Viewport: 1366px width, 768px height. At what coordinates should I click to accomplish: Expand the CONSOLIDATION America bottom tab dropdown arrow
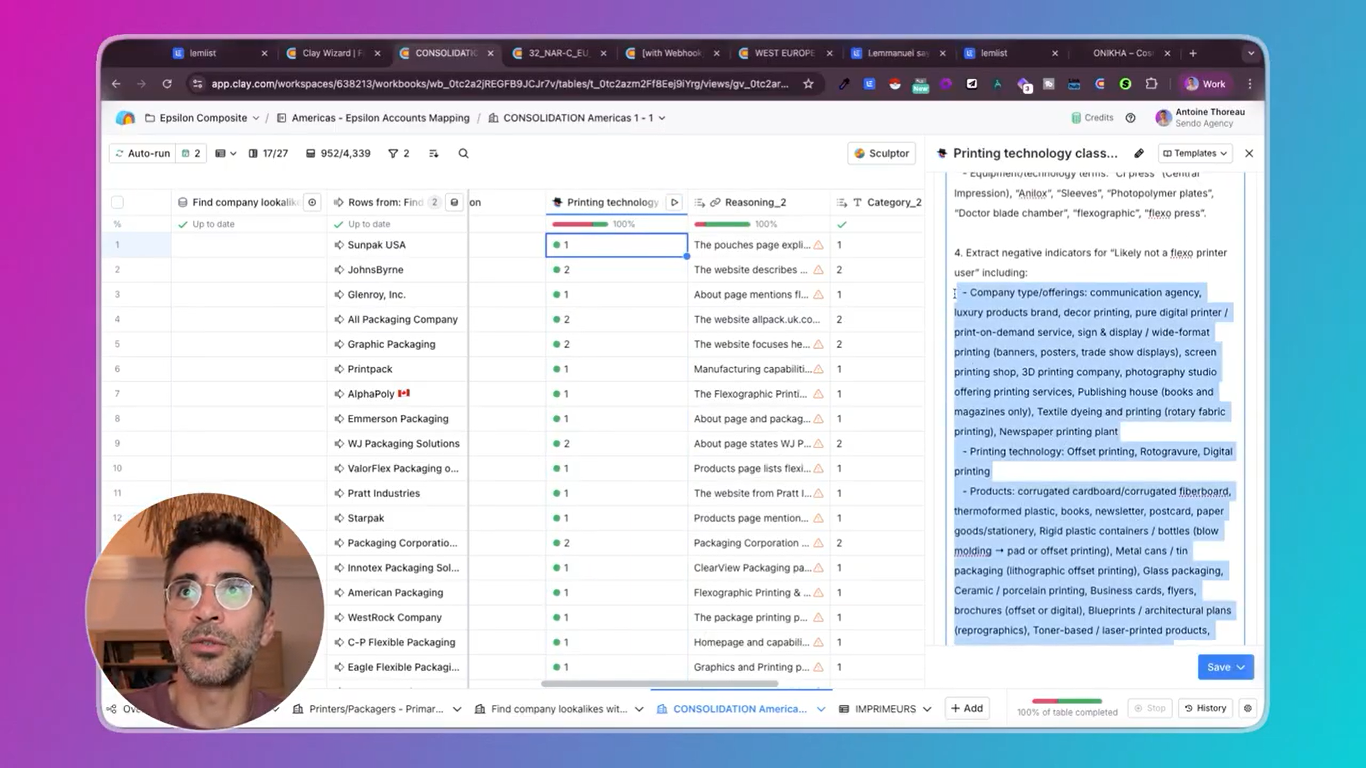click(x=821, y=709)
